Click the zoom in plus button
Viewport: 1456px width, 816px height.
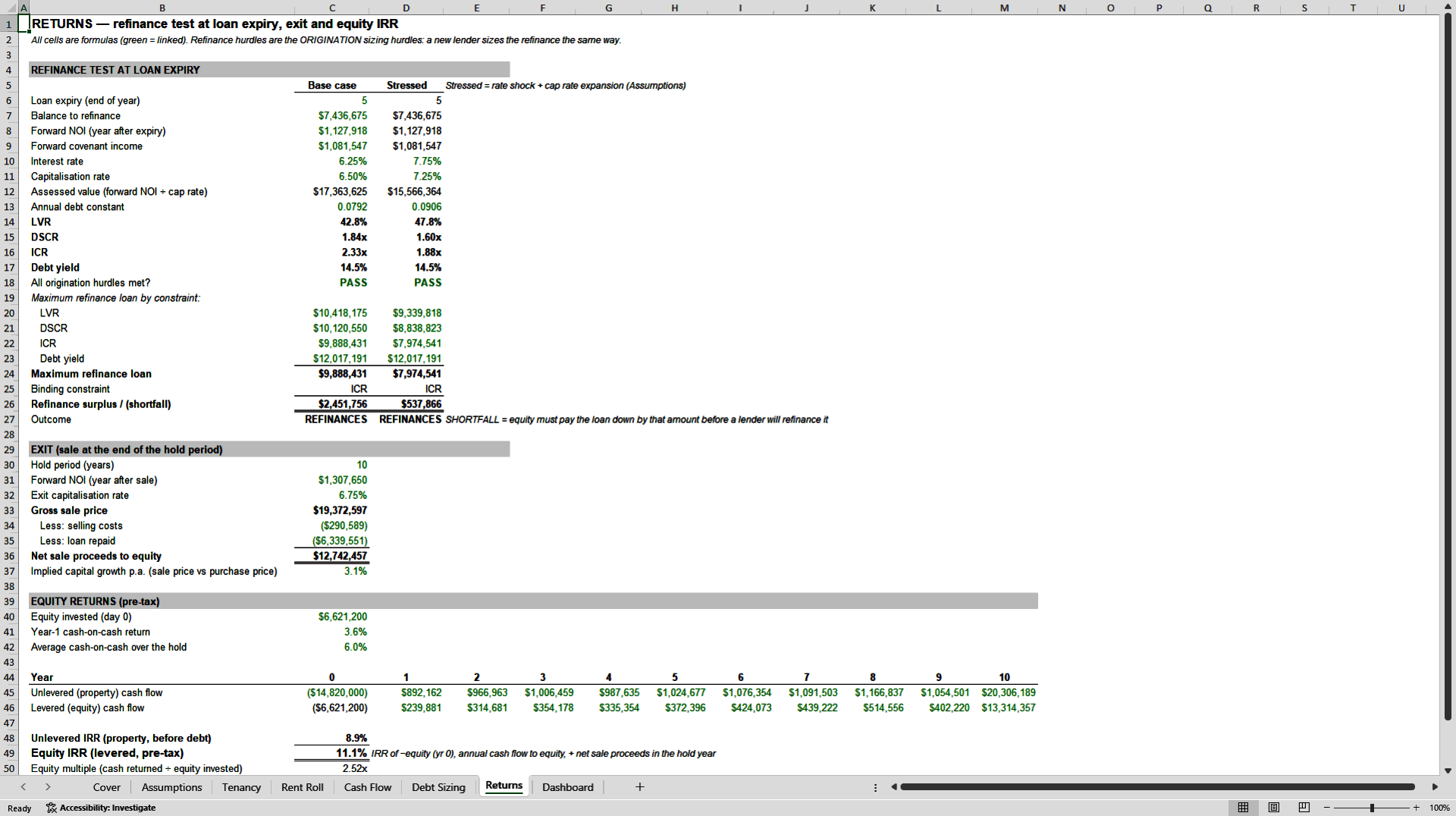1416,808
